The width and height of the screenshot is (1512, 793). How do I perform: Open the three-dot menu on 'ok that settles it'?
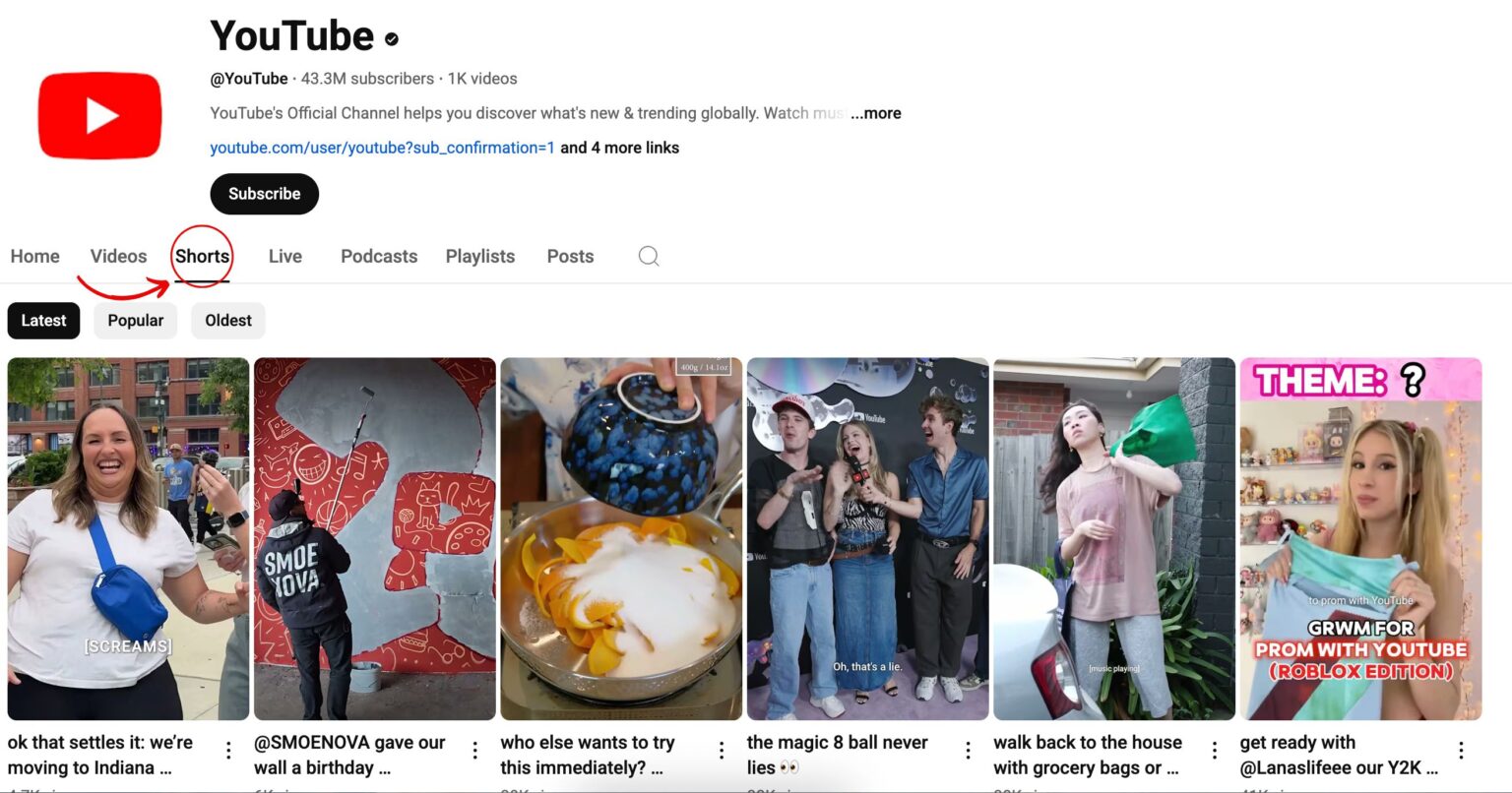tap(230, 749)
